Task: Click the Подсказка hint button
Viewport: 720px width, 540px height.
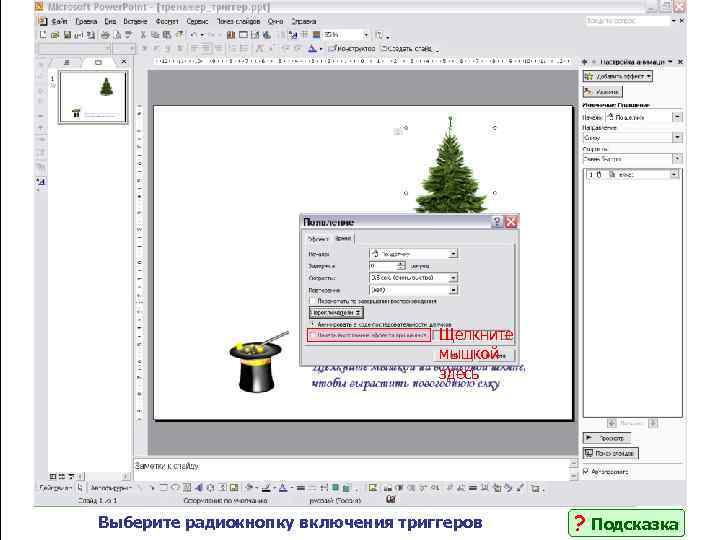Action: pos(626,523)
